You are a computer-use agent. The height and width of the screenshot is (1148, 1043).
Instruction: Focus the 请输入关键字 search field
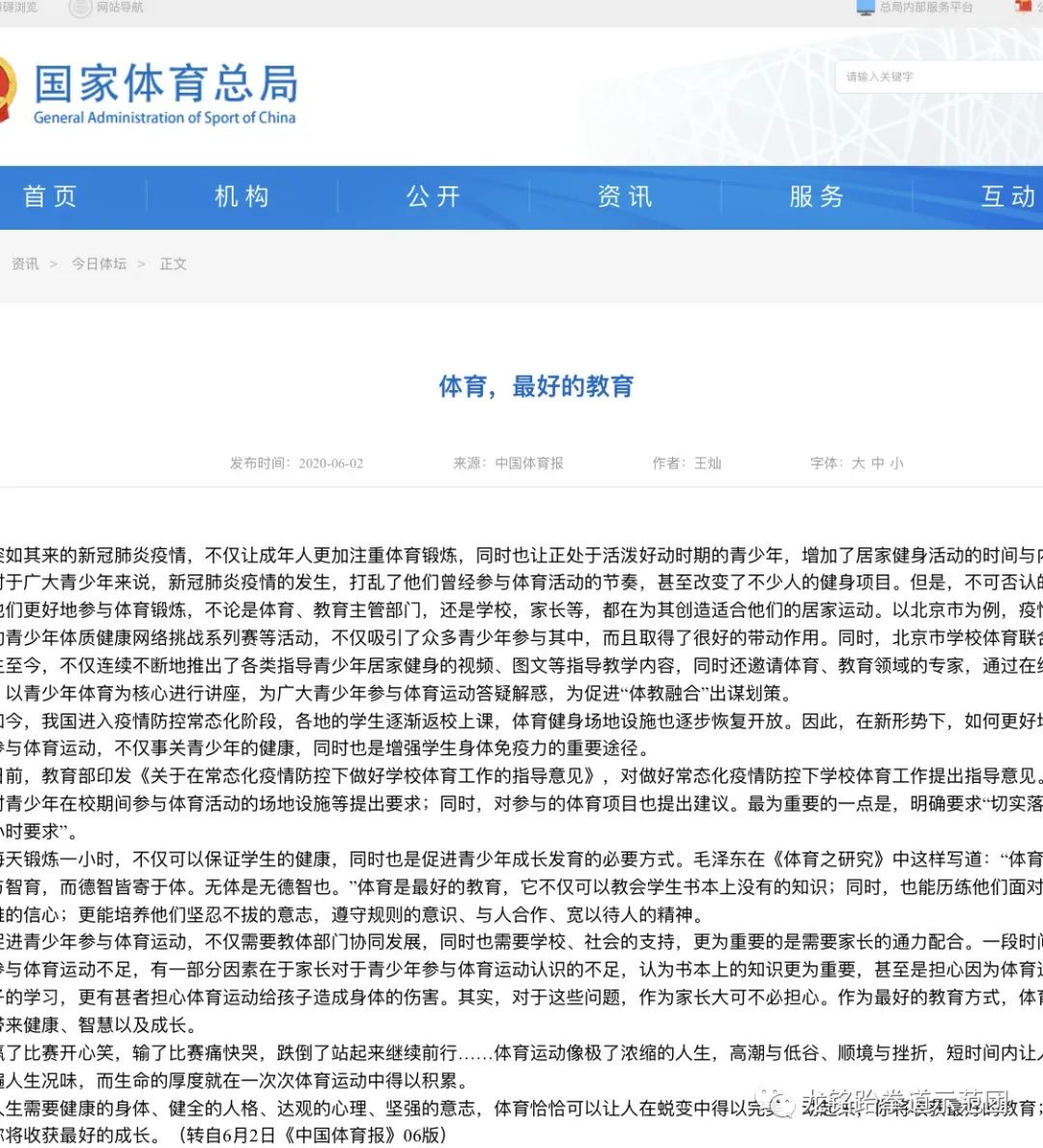(x=937, y=77)
